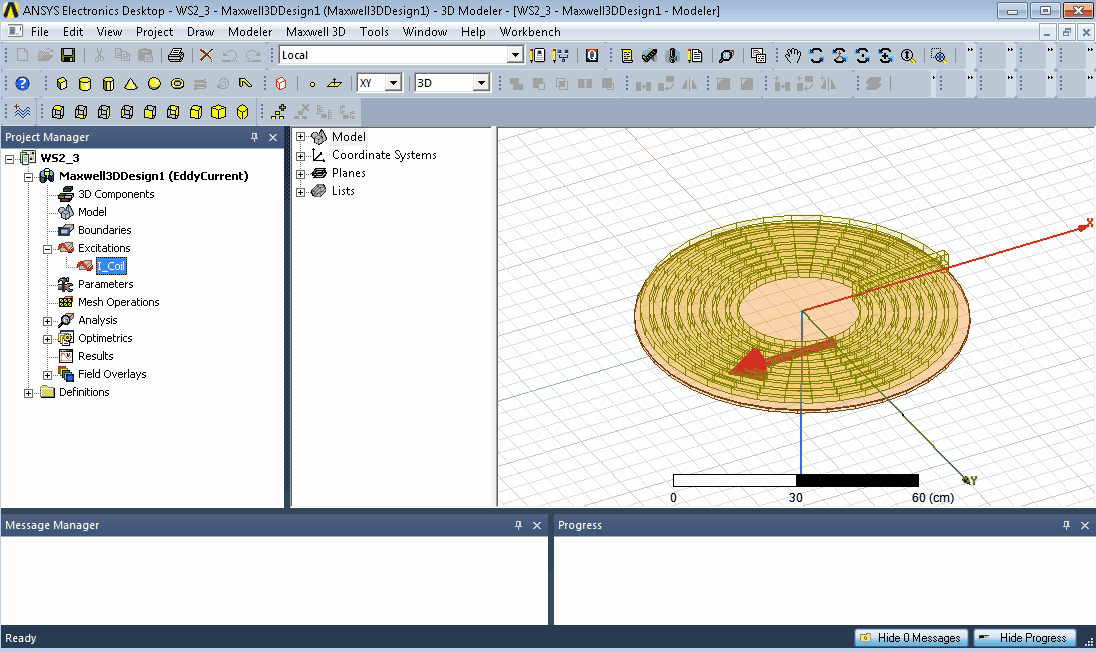Open a project file via folder icon
The width and height of the screenshot is (1096, 652).
tap(45, 55)
